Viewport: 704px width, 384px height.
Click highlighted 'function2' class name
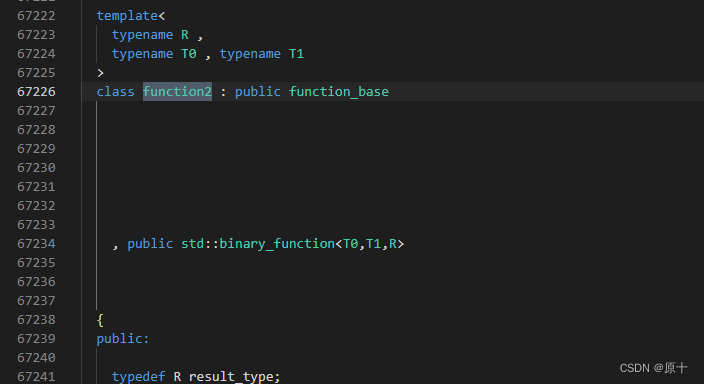click(x=177, y=92)
